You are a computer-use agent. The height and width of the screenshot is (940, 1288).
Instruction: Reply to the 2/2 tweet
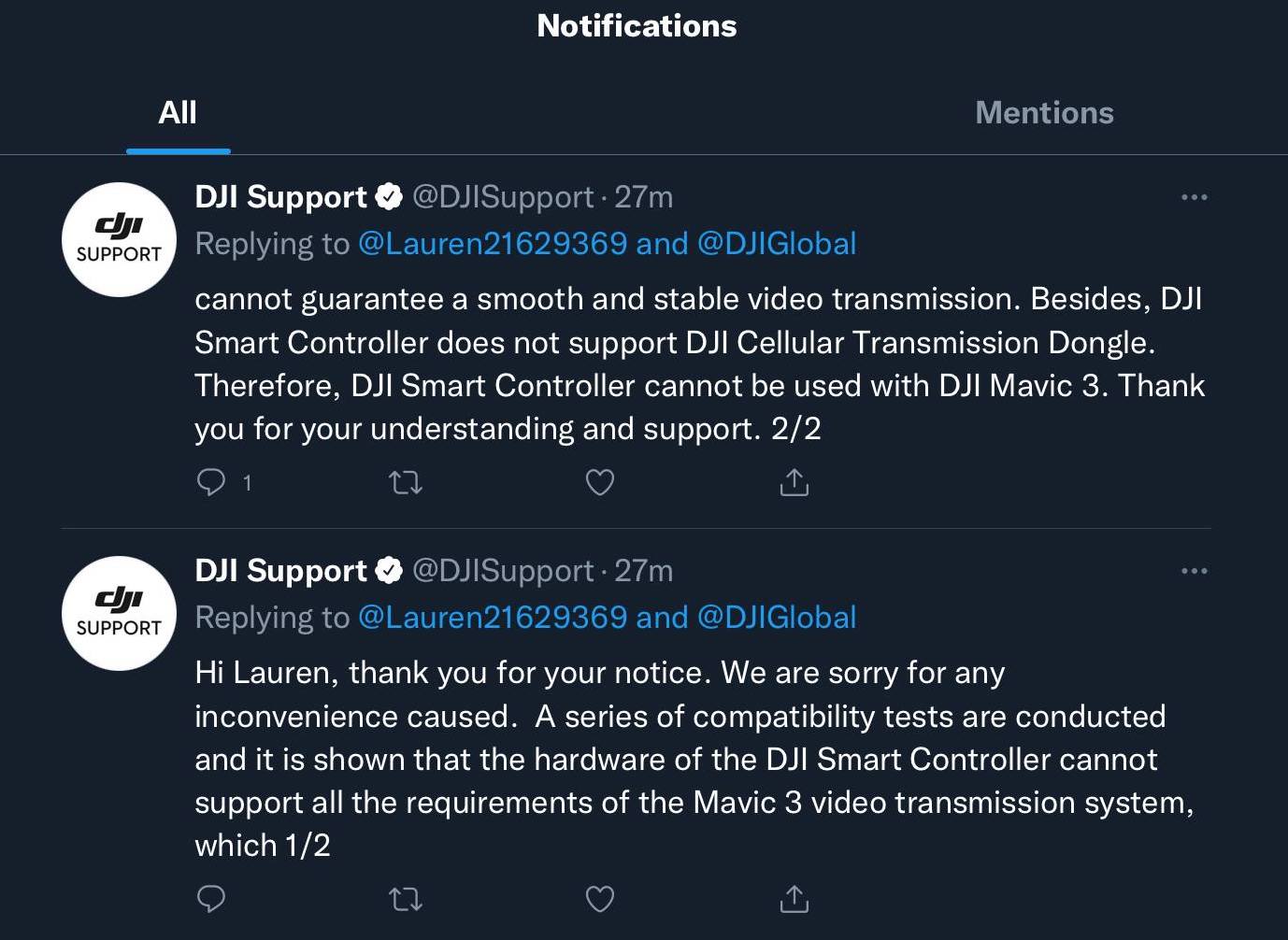point(212,482)
